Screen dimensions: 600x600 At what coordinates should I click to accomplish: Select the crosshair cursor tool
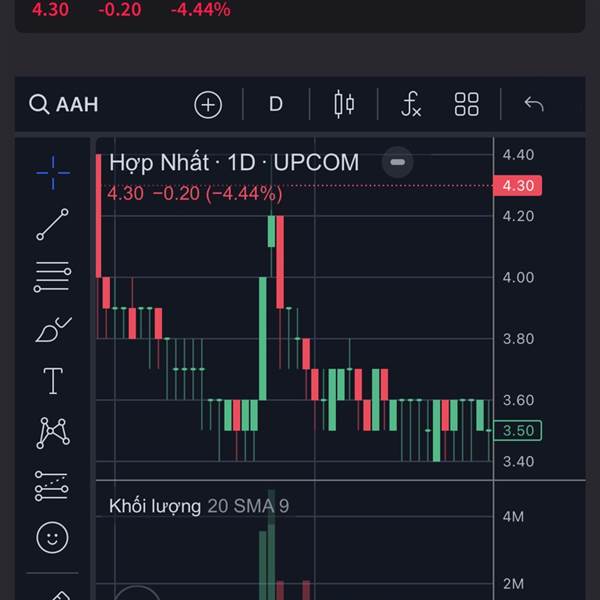click(53, 173)
